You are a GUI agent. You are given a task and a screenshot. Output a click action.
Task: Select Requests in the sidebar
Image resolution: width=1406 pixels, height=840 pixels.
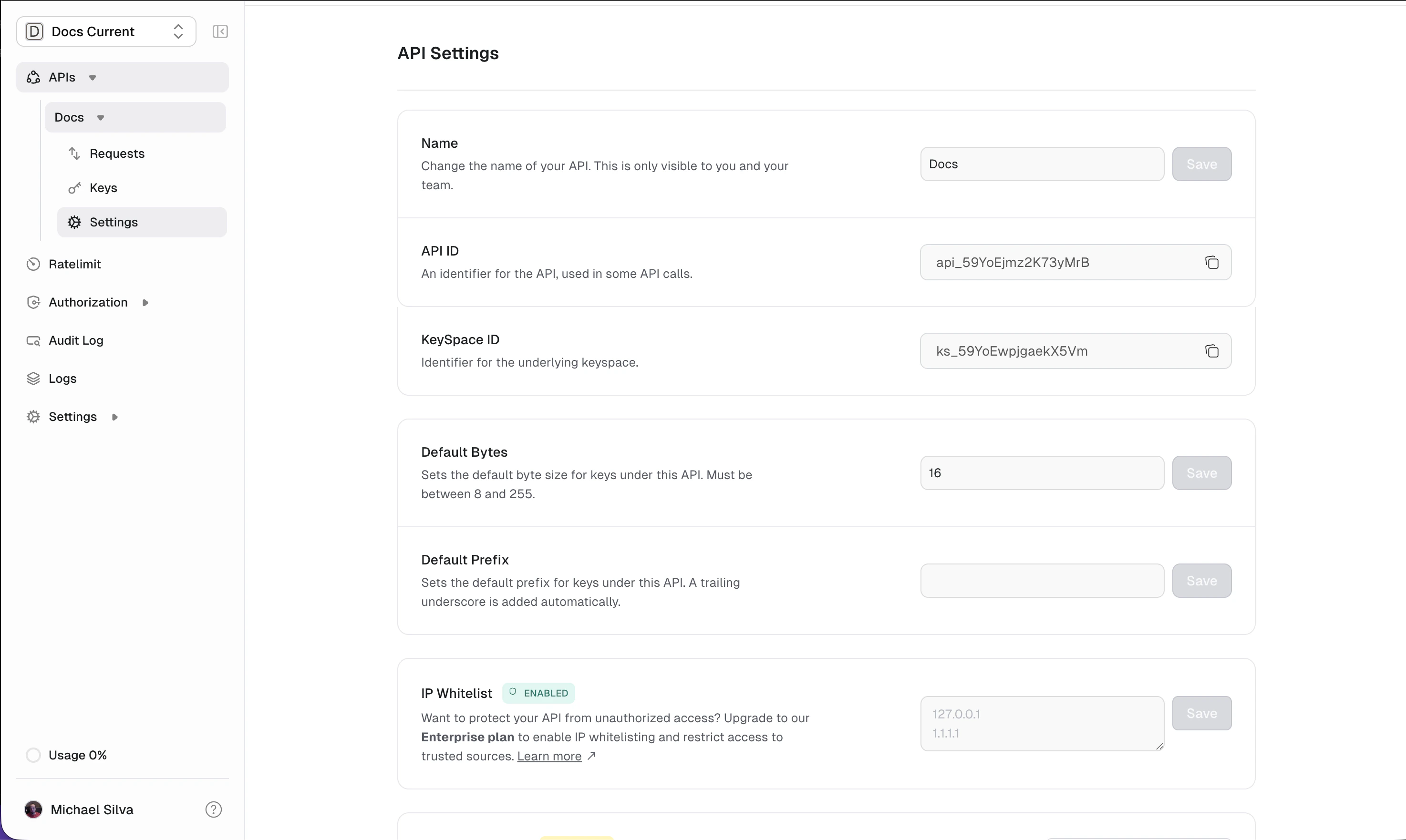click(116, 154)
